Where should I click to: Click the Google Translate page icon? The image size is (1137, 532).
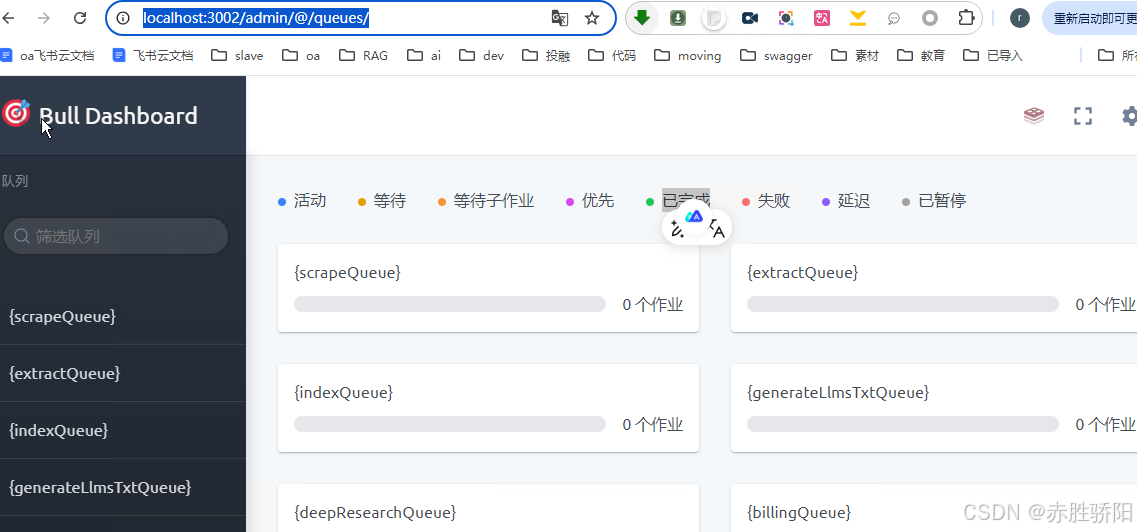560,18
